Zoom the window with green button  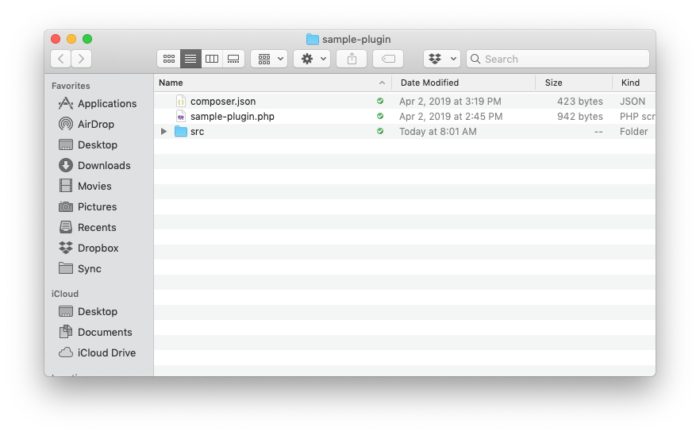(88, 39)
